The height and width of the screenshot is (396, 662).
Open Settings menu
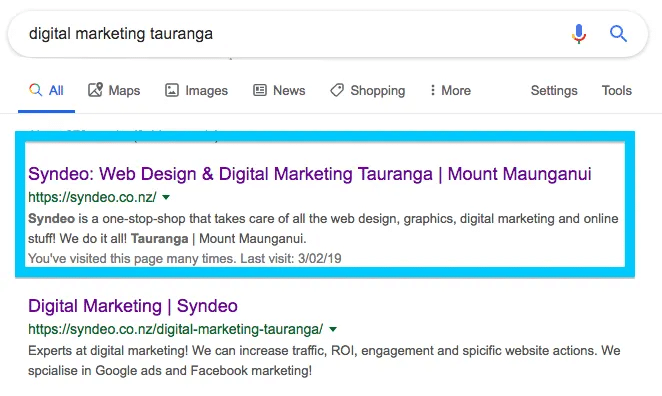coord(554,90)
